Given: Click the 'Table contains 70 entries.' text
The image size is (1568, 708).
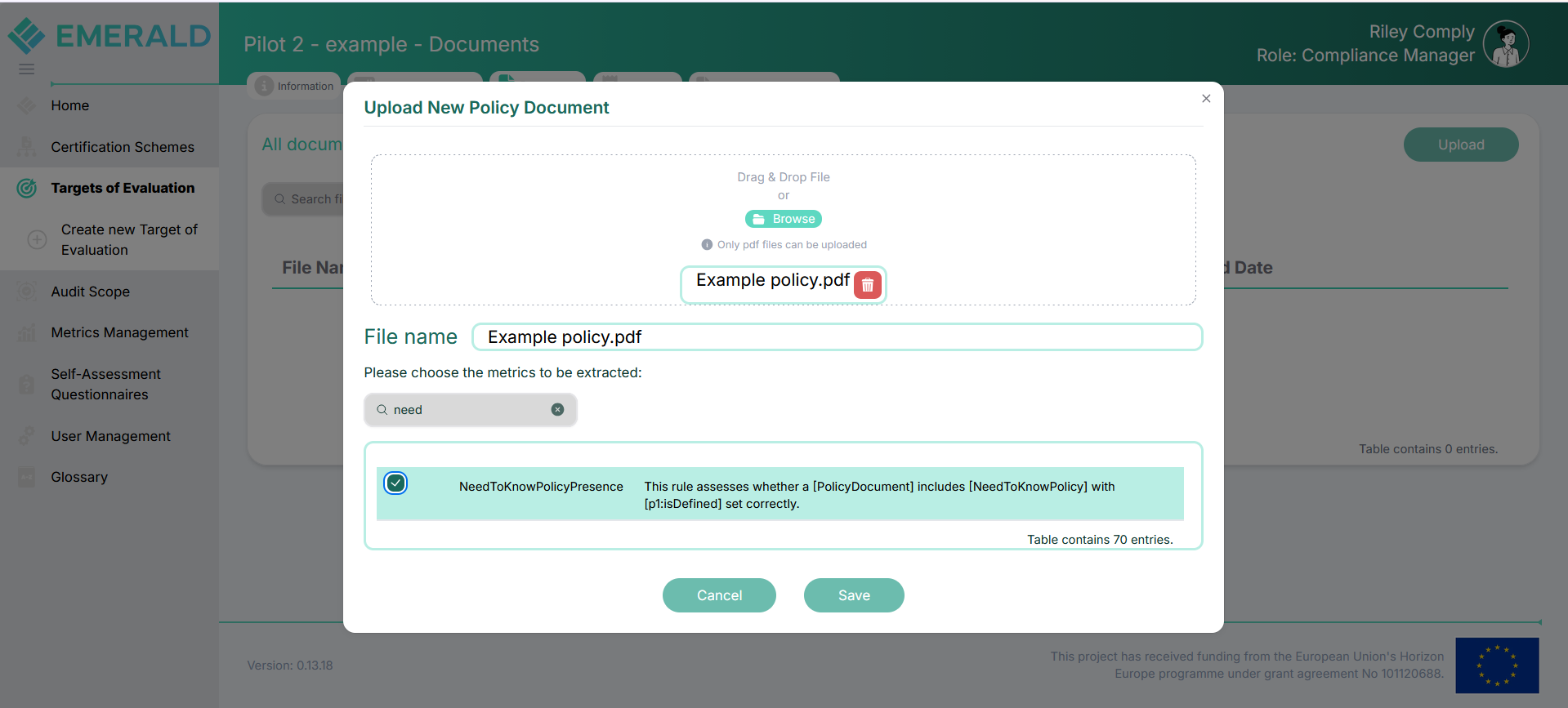Looking at the screenshot, I should (1100, 540).
